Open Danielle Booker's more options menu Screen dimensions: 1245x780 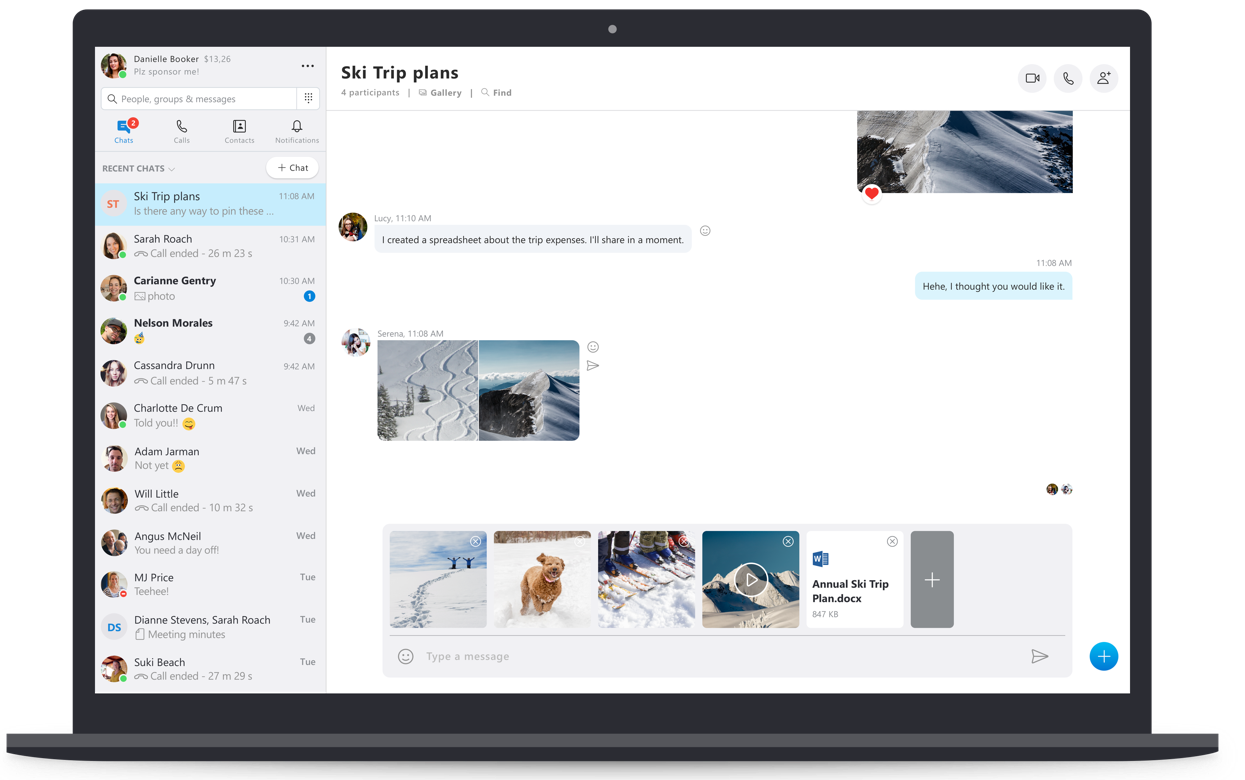click(x=307, y=64)
